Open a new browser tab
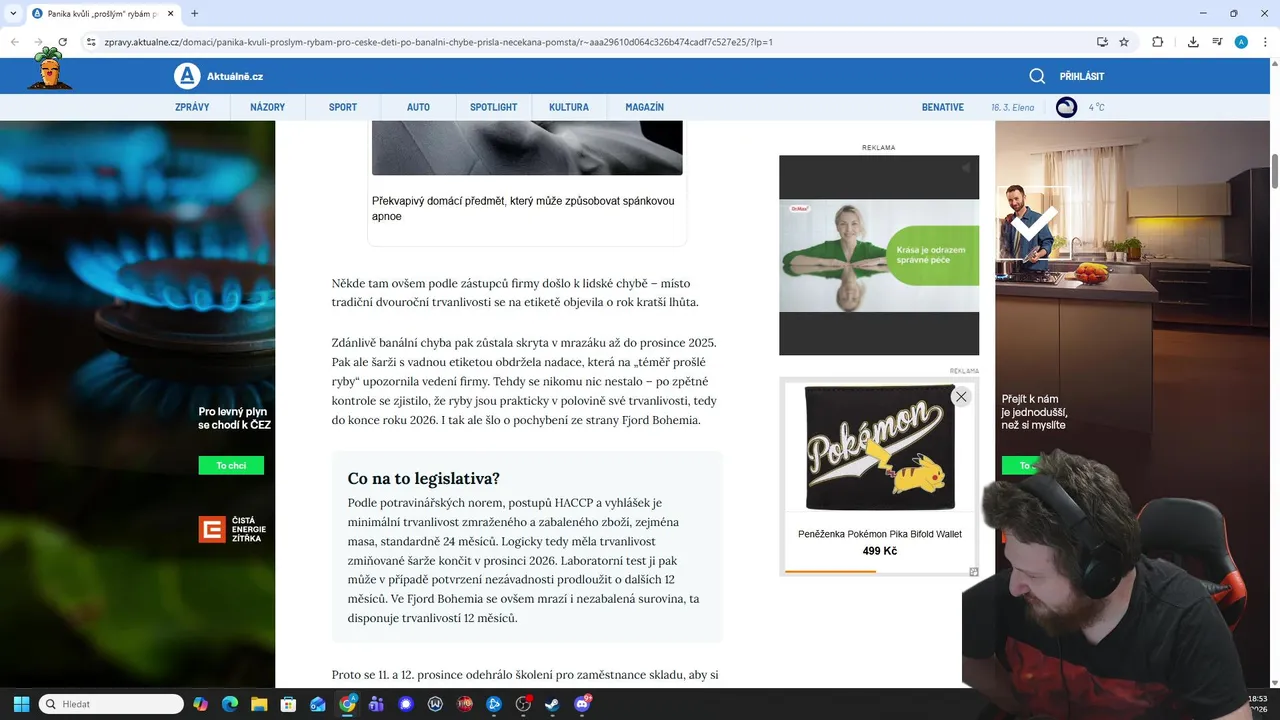Viewport: 1280px width, 720px height. [x=194, y=13]
